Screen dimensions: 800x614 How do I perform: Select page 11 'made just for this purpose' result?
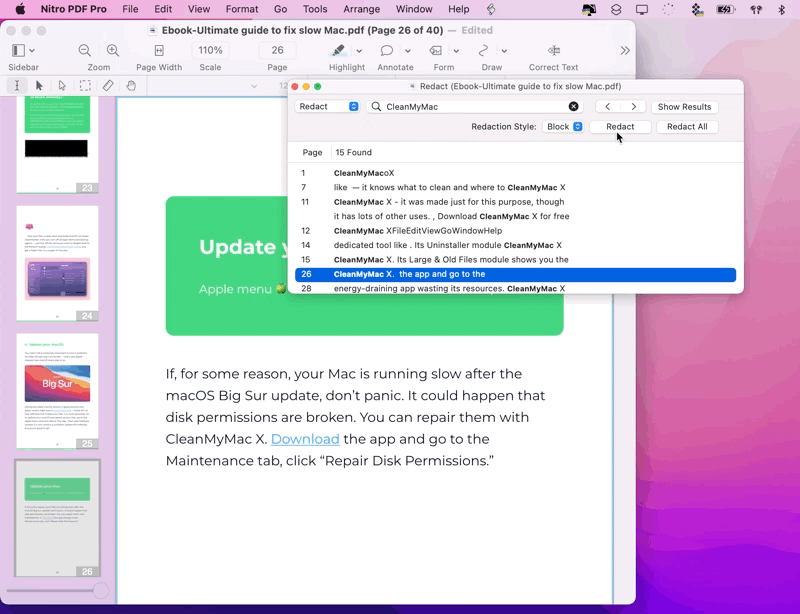(515, 202)
